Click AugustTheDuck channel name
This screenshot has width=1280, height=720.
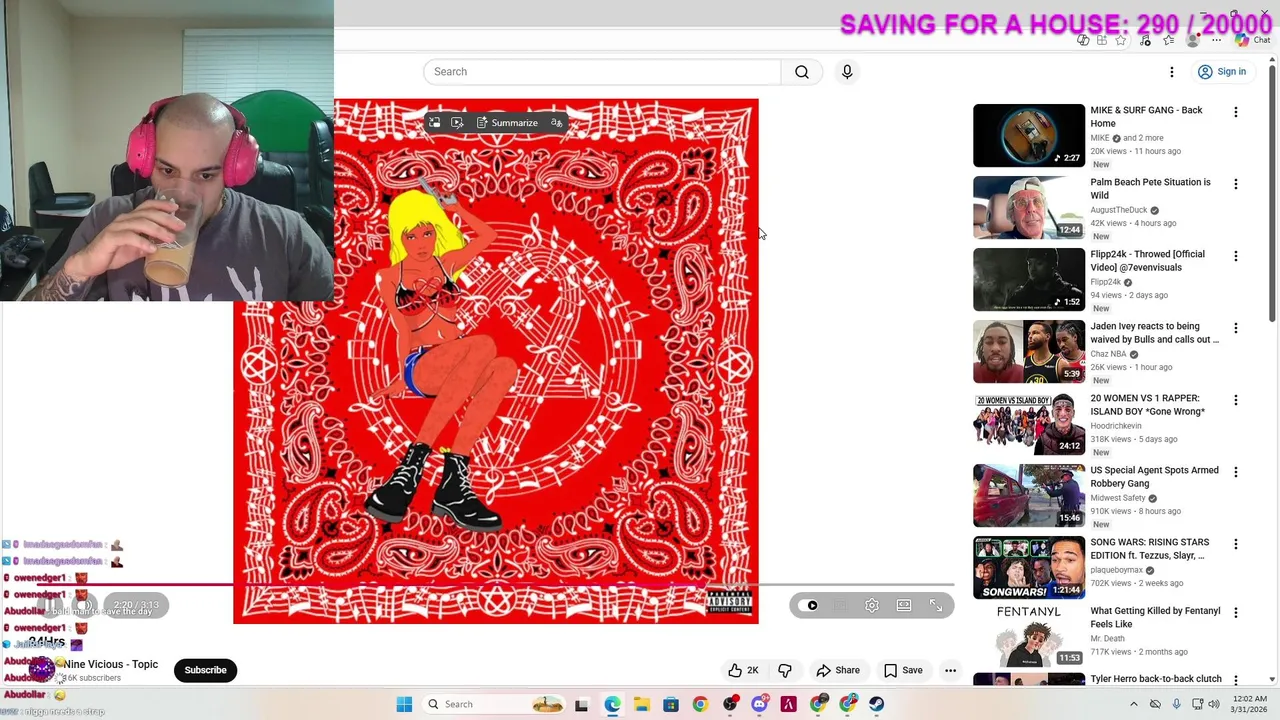point(1118,210)
